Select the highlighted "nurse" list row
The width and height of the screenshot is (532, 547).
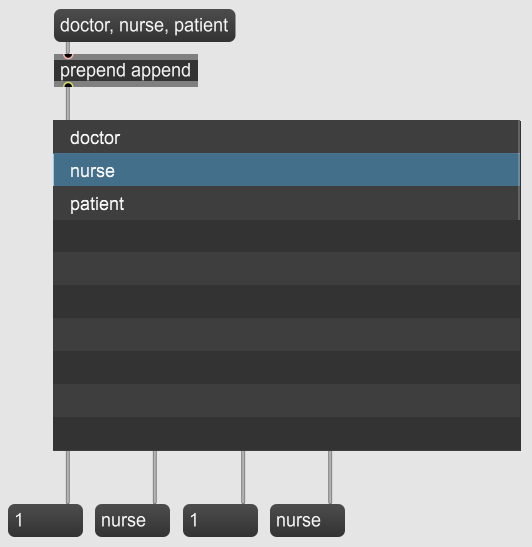(286, 170)
